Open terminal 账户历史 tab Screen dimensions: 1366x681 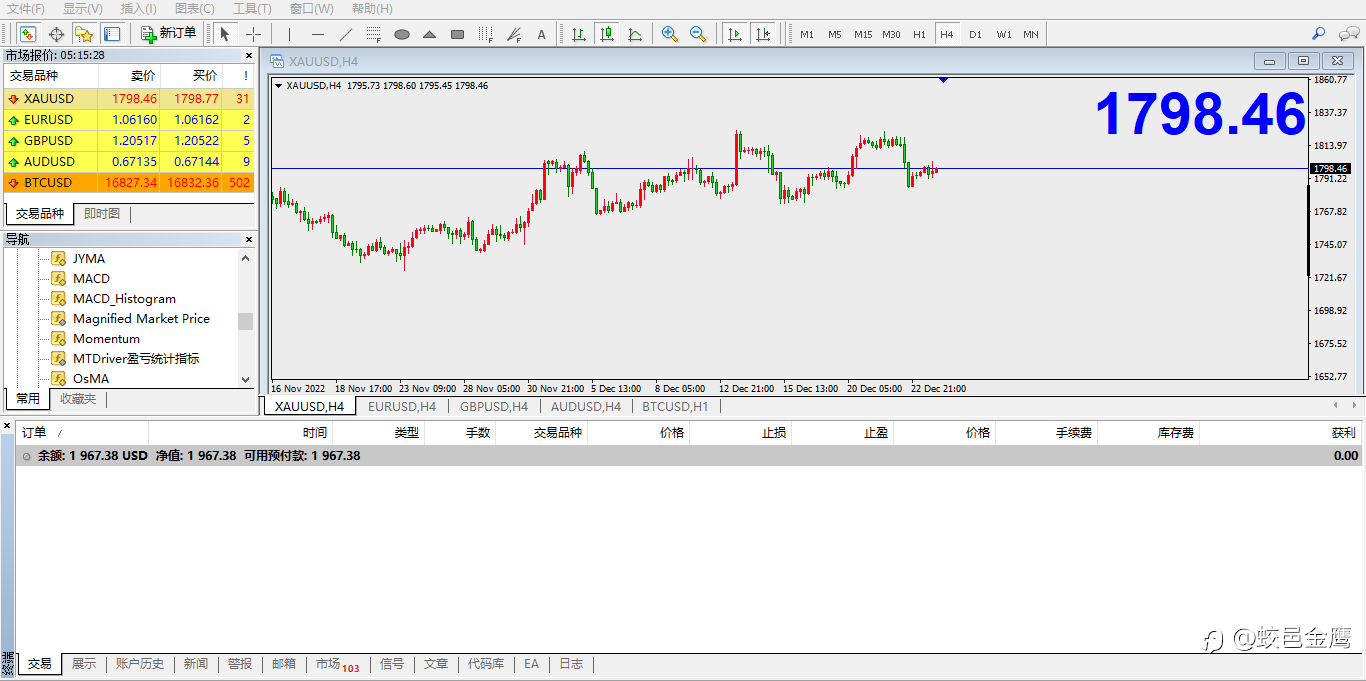(x=140, y=664)
